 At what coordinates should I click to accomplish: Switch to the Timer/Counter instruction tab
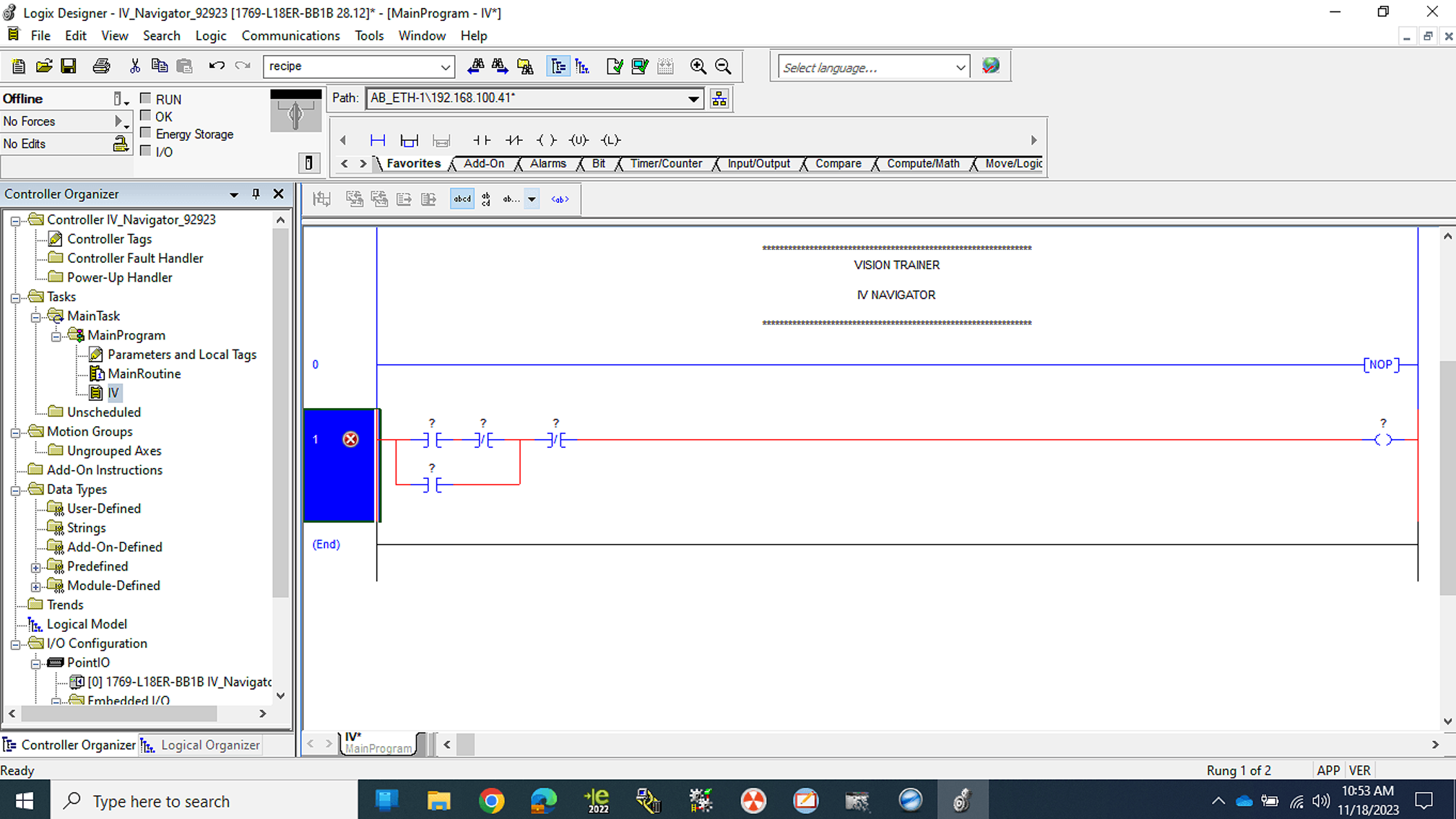666,163
